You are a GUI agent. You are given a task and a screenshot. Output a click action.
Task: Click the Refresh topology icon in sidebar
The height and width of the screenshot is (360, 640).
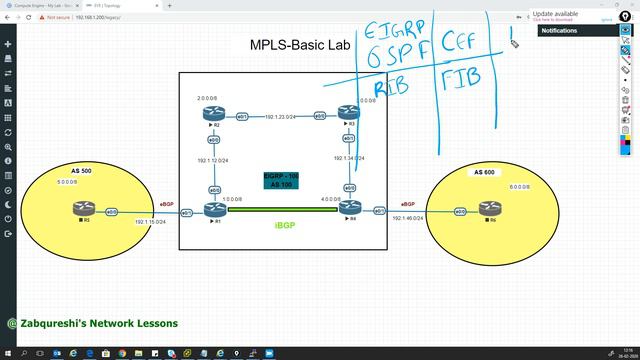[8, 133]
